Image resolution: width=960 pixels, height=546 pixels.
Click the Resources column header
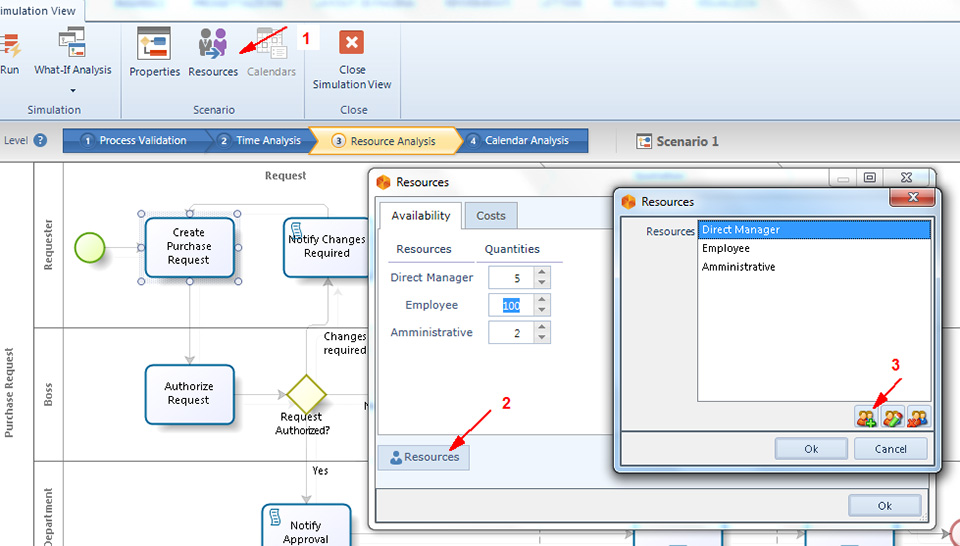[424, 249]
